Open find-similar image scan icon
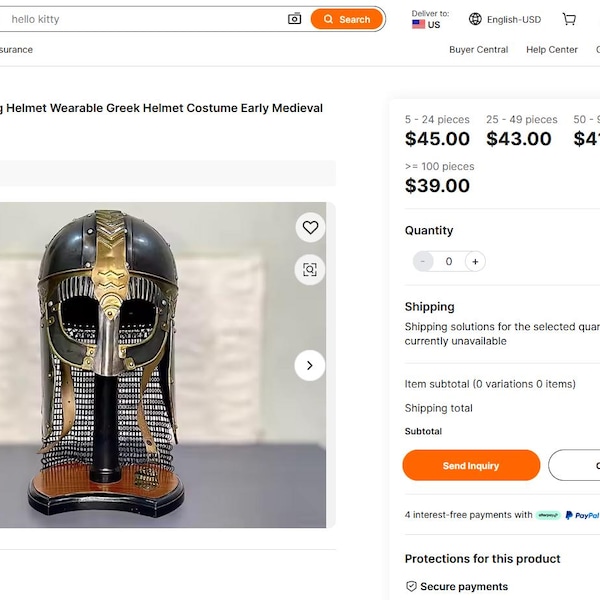 coord(310,269)
